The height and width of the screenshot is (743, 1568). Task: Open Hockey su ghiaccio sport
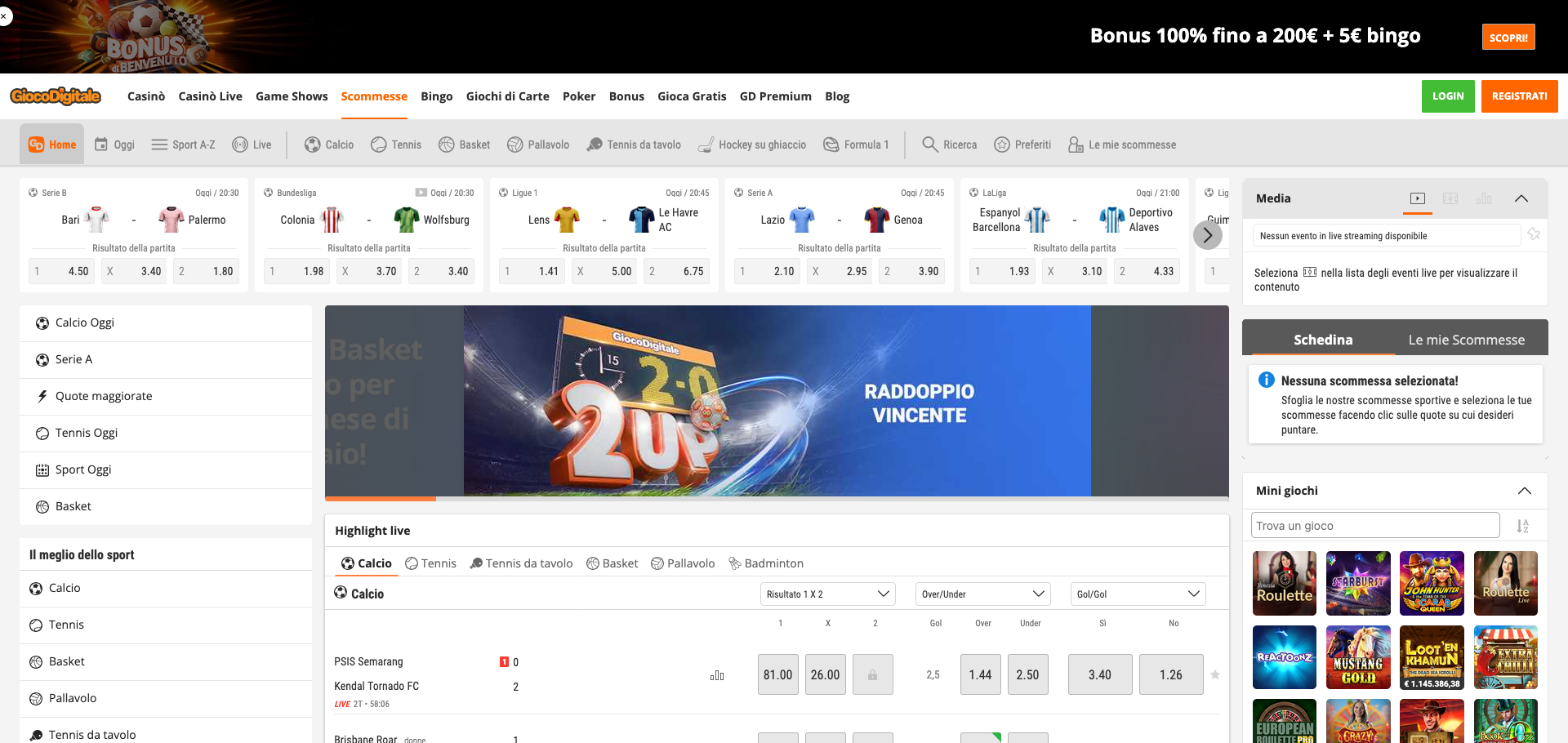tap(752, 145)
